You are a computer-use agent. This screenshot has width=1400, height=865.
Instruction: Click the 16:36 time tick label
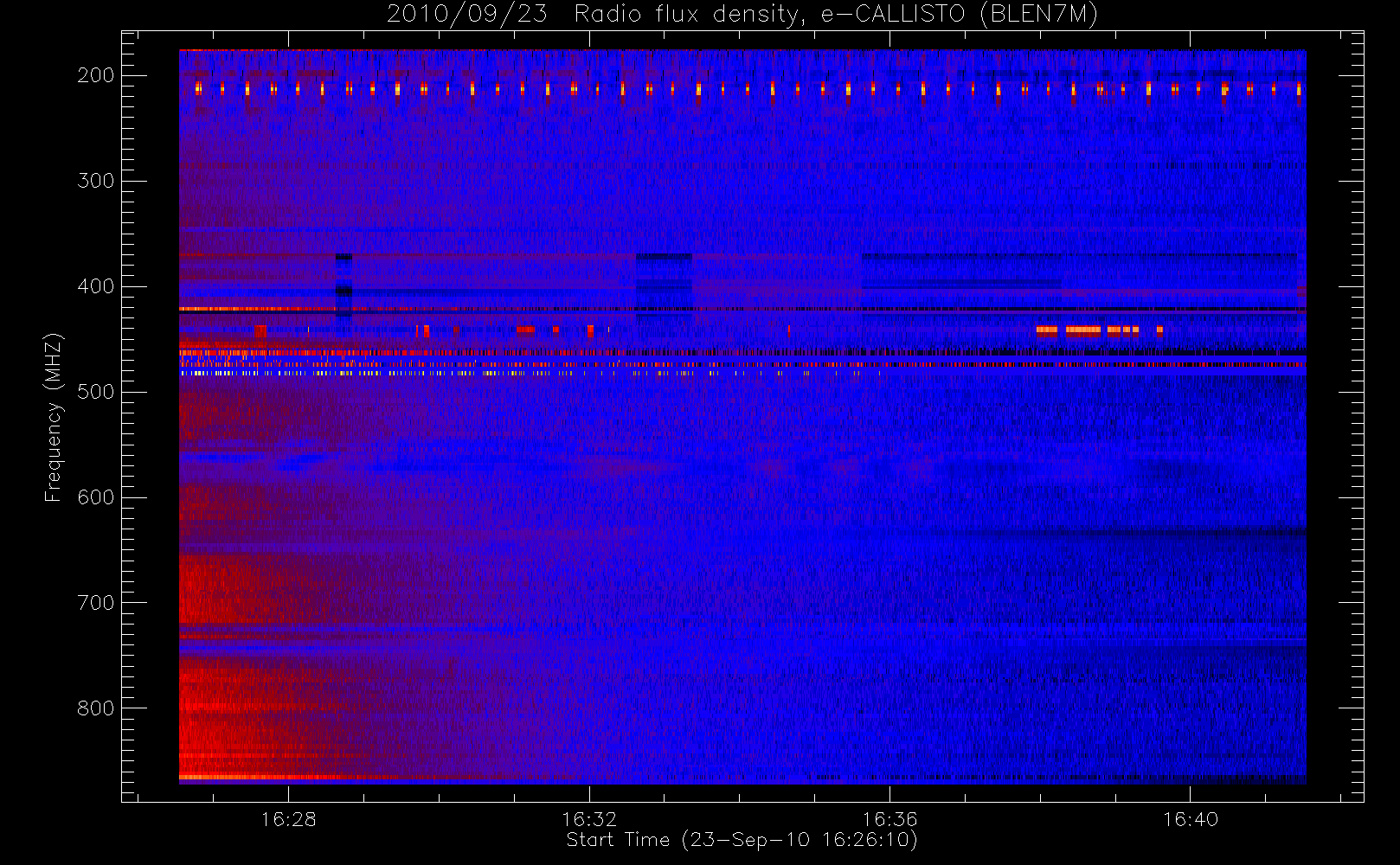pos(889,819)
